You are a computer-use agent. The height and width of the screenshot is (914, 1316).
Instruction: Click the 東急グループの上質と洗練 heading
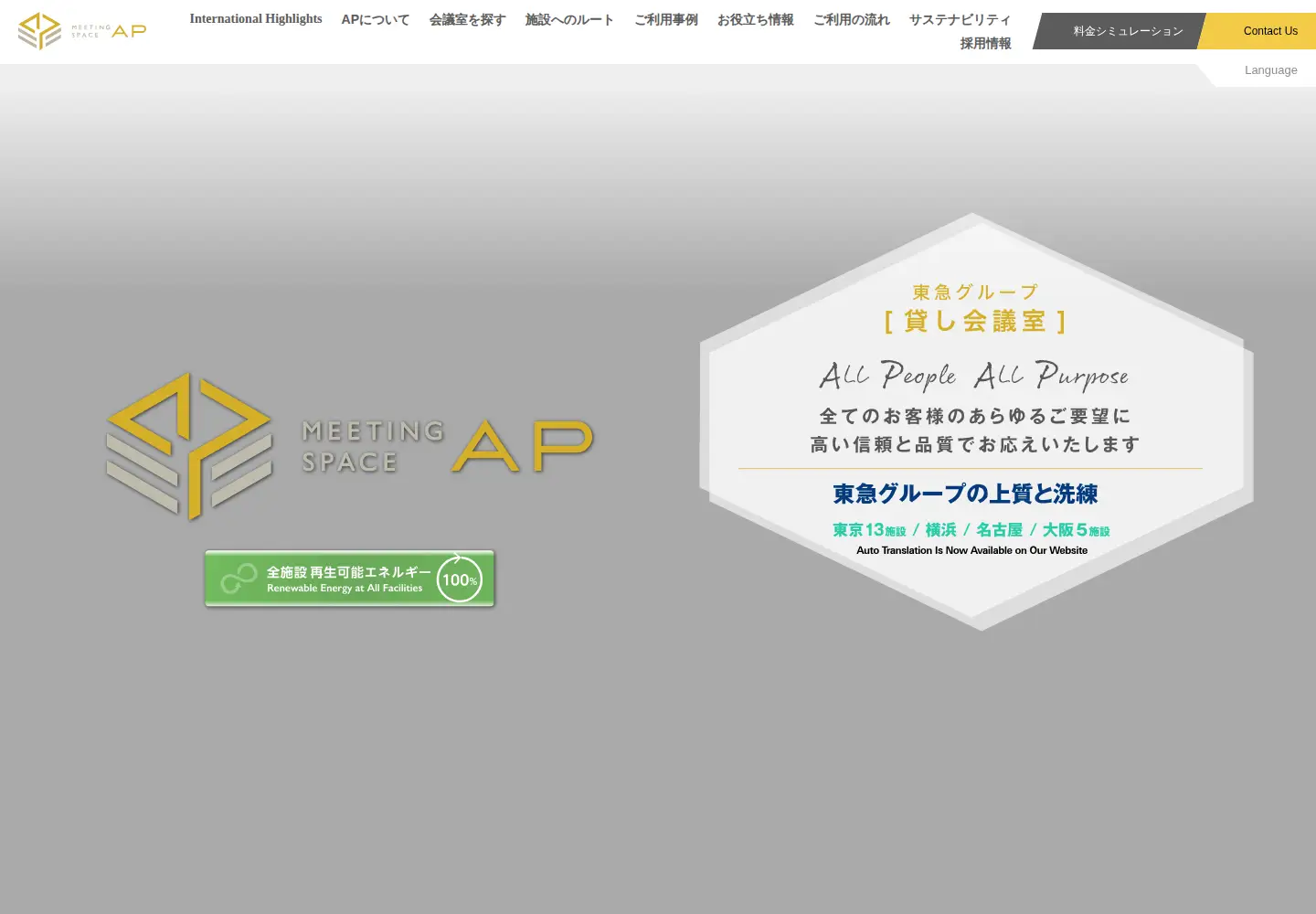(965, 494)
